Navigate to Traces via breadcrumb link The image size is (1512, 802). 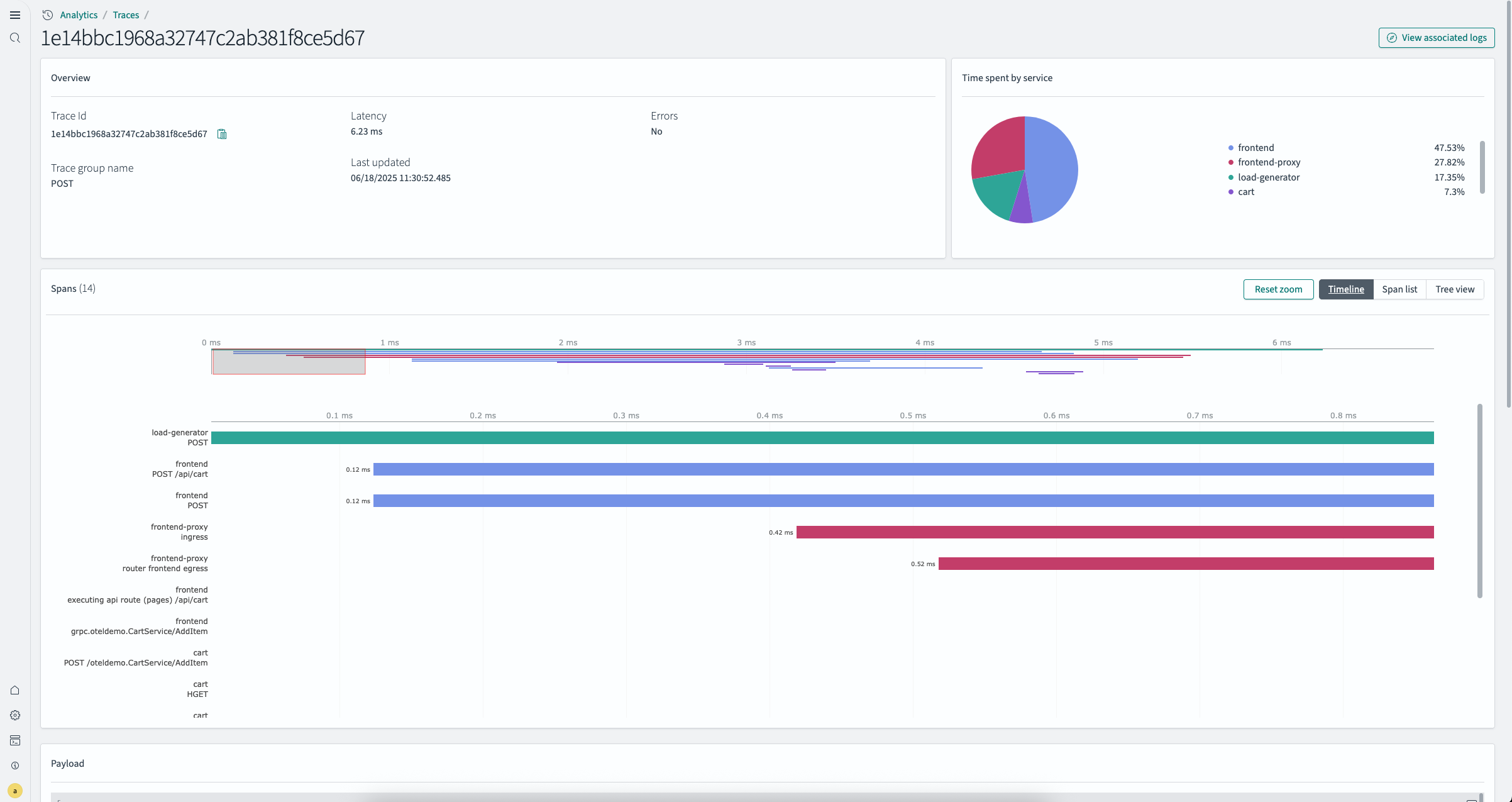pos(126,14)
